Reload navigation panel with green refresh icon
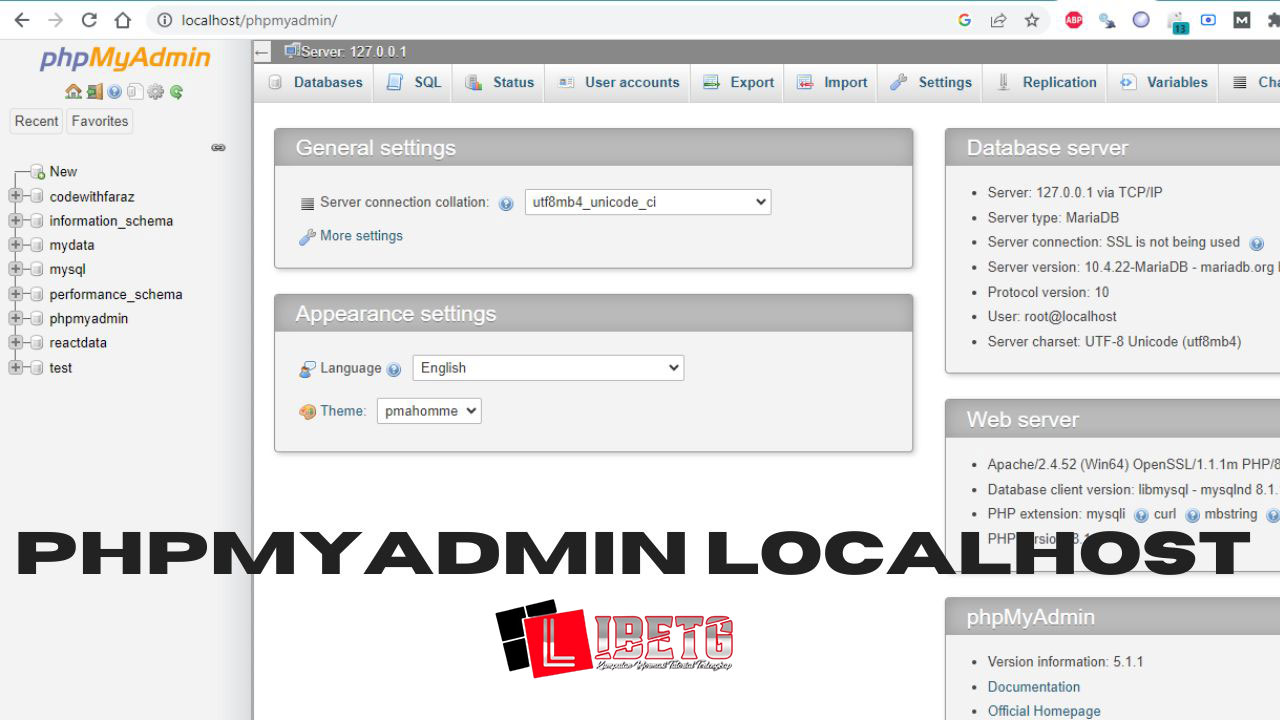 [176, 92]
